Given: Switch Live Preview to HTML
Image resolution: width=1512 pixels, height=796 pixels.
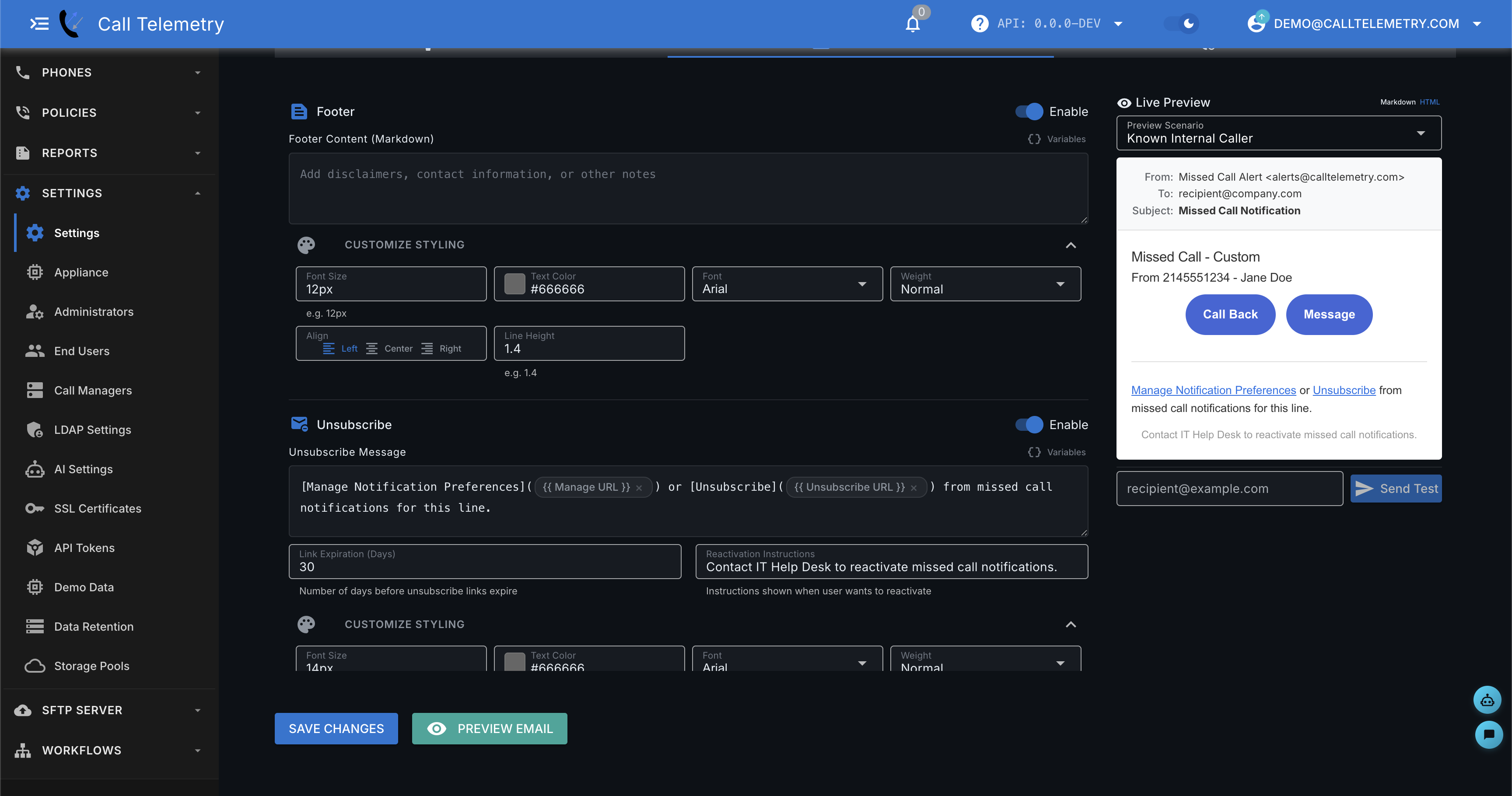Looking at the screenshot, I should (x=1429, y=102).
